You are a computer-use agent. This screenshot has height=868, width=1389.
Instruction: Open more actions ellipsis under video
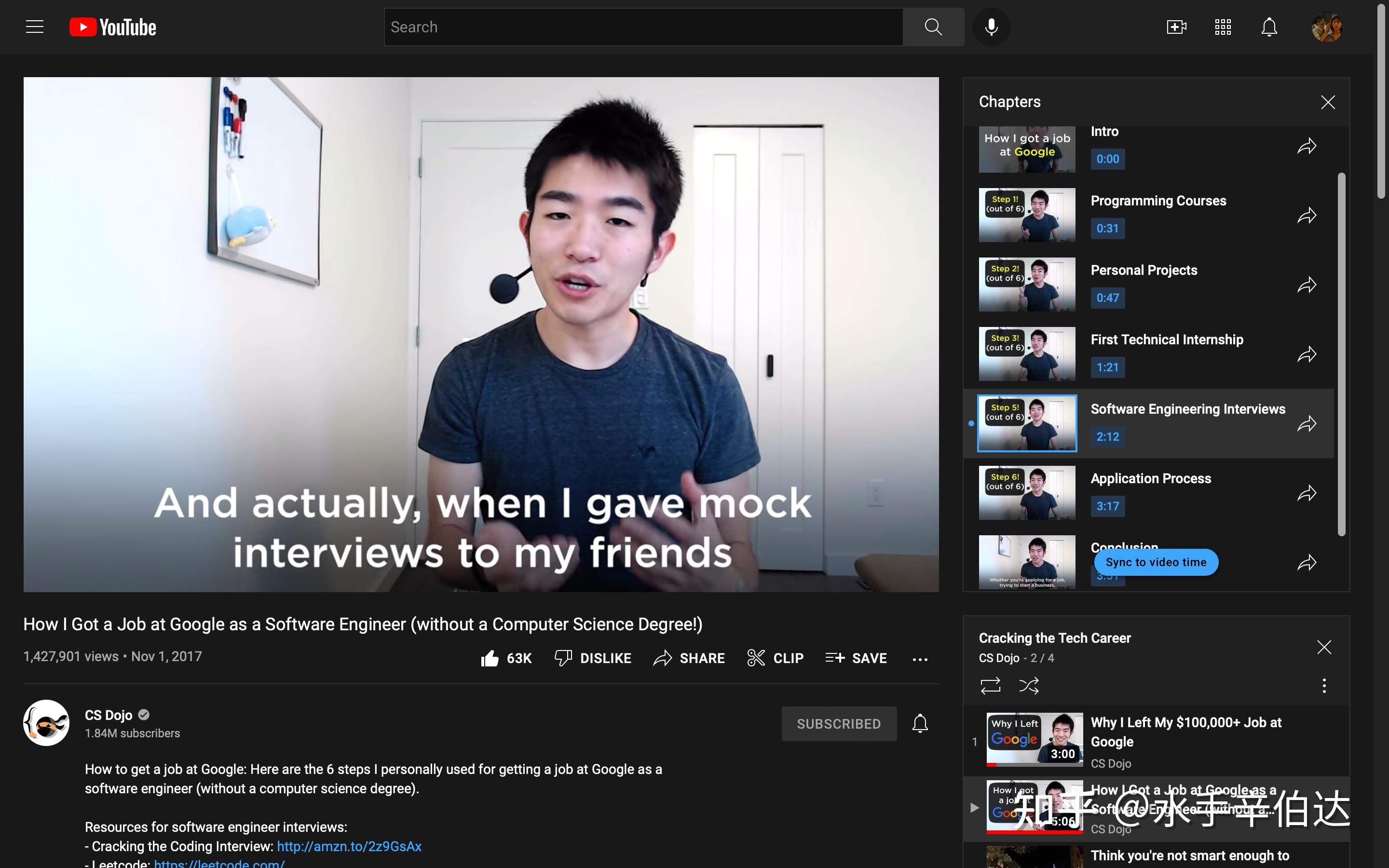[920, 659]
